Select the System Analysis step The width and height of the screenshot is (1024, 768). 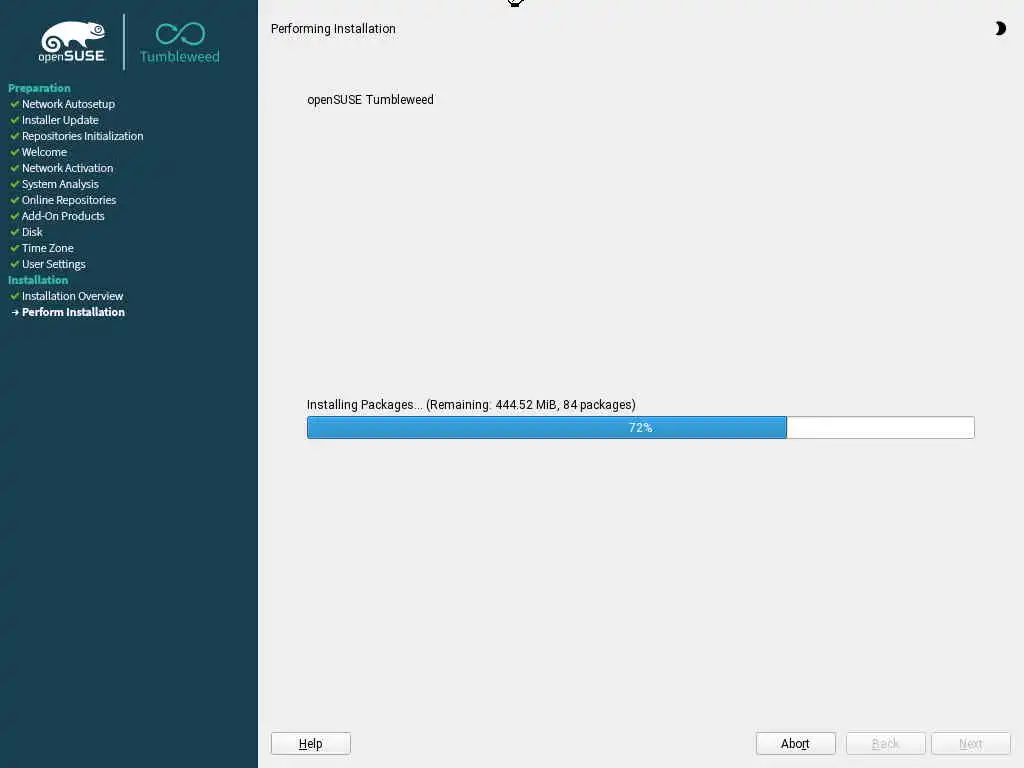[x=60, y=184]
